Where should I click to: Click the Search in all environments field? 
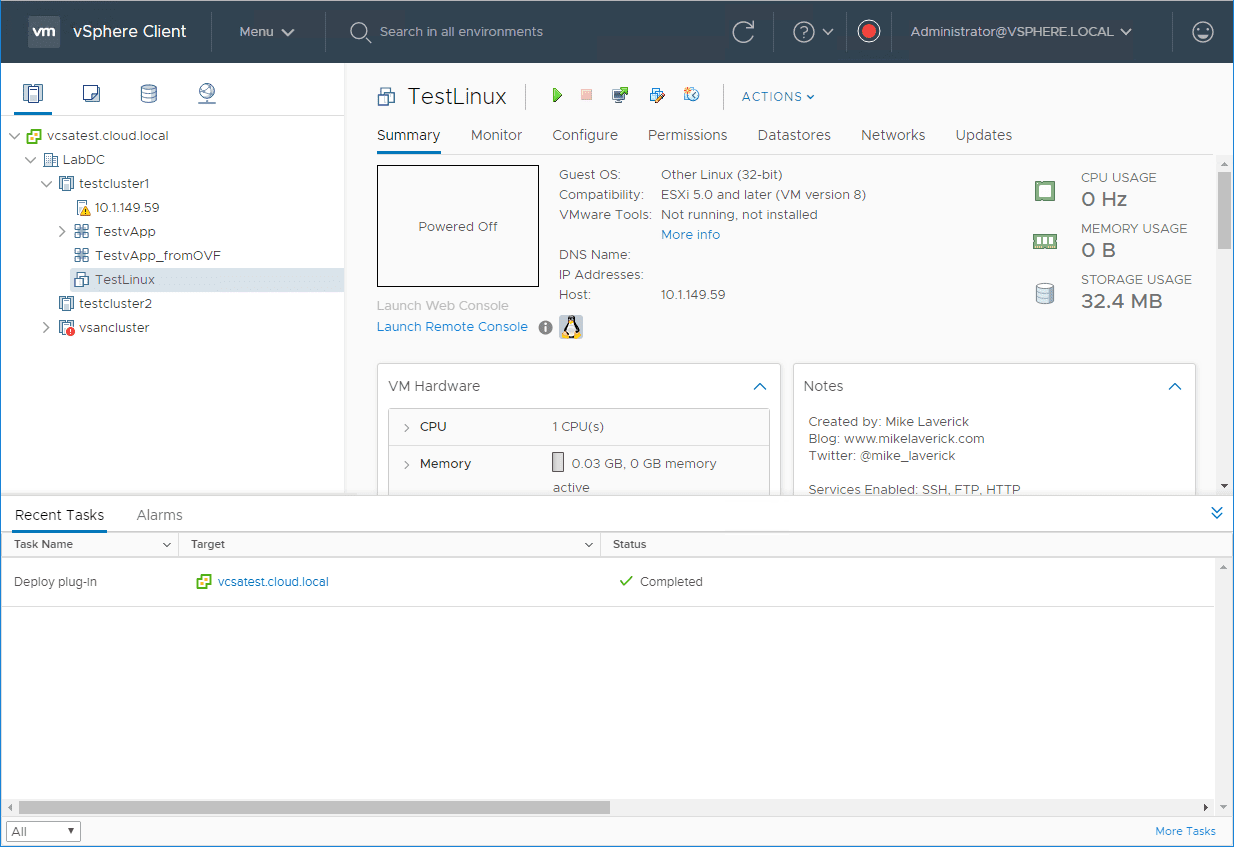click(x=470, y=31)
